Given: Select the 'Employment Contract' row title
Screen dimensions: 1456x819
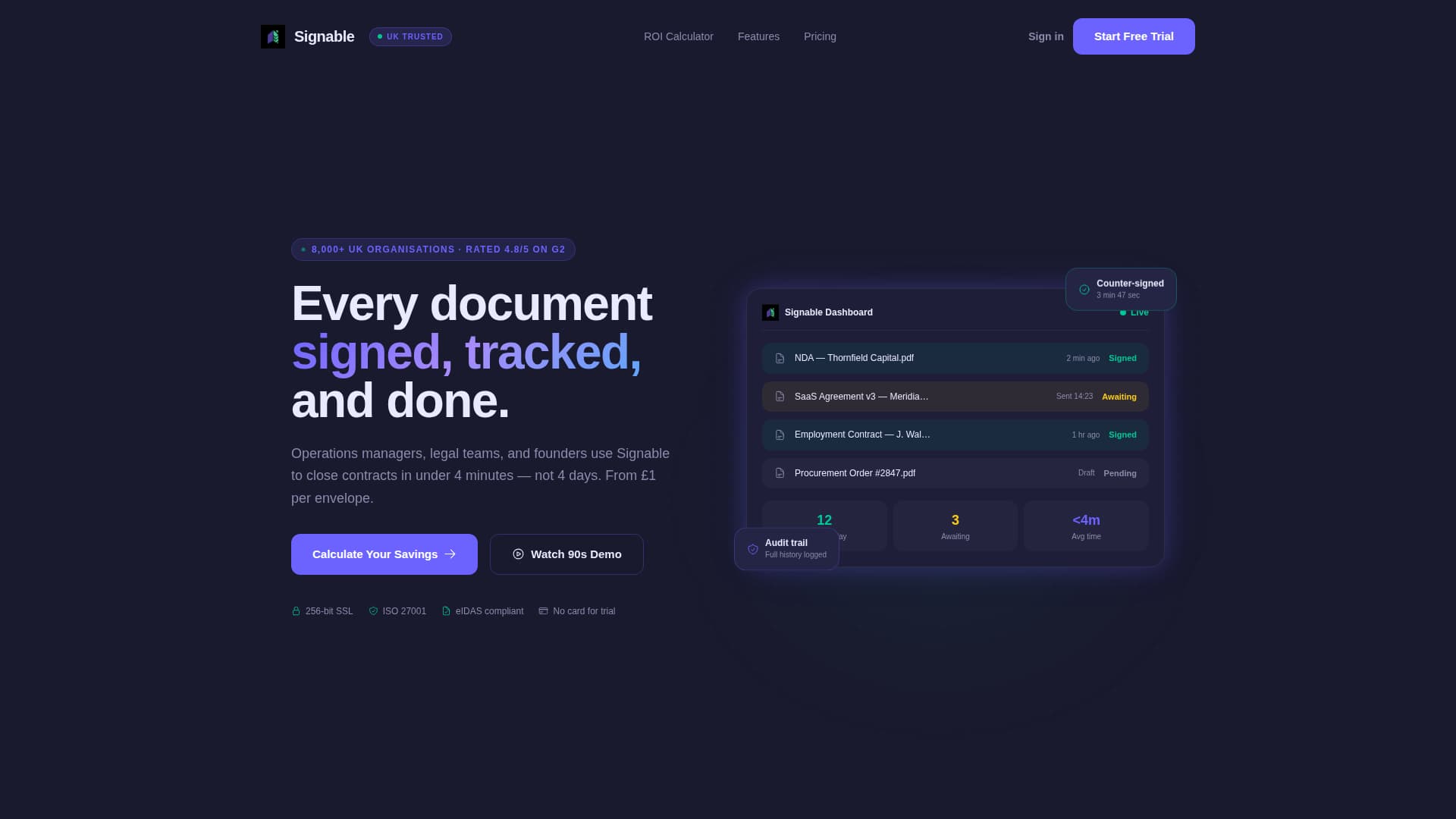Looking at the screenshot, I should (x=862, y=435).
